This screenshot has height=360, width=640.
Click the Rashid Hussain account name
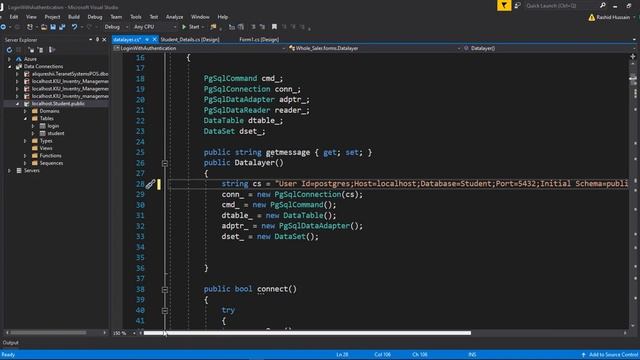(613, 18)
